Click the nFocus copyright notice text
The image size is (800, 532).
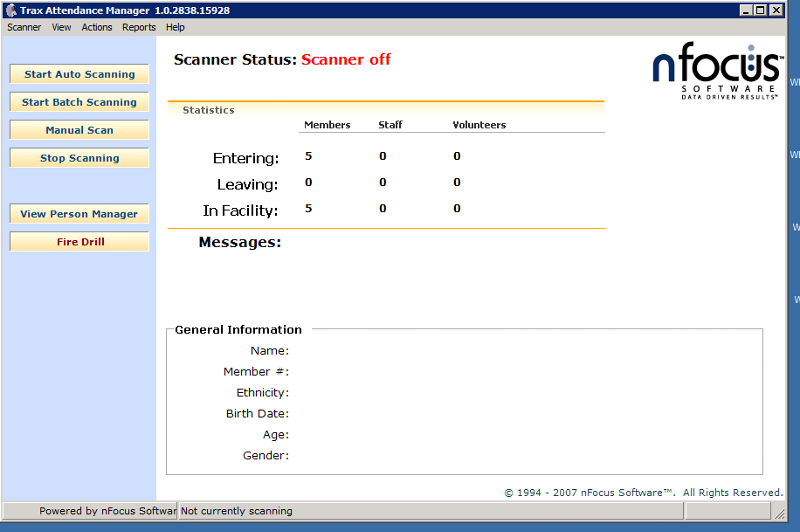(643, 493)
